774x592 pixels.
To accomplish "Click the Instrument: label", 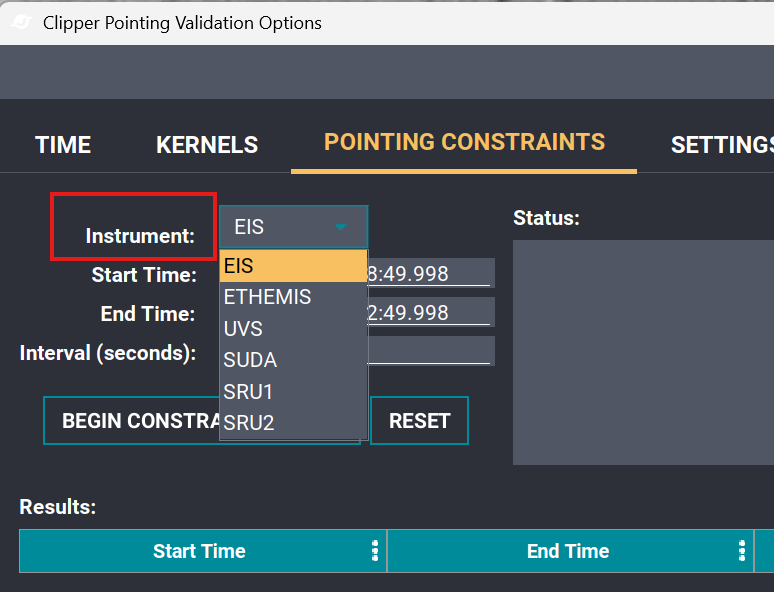I will (140, 236).
